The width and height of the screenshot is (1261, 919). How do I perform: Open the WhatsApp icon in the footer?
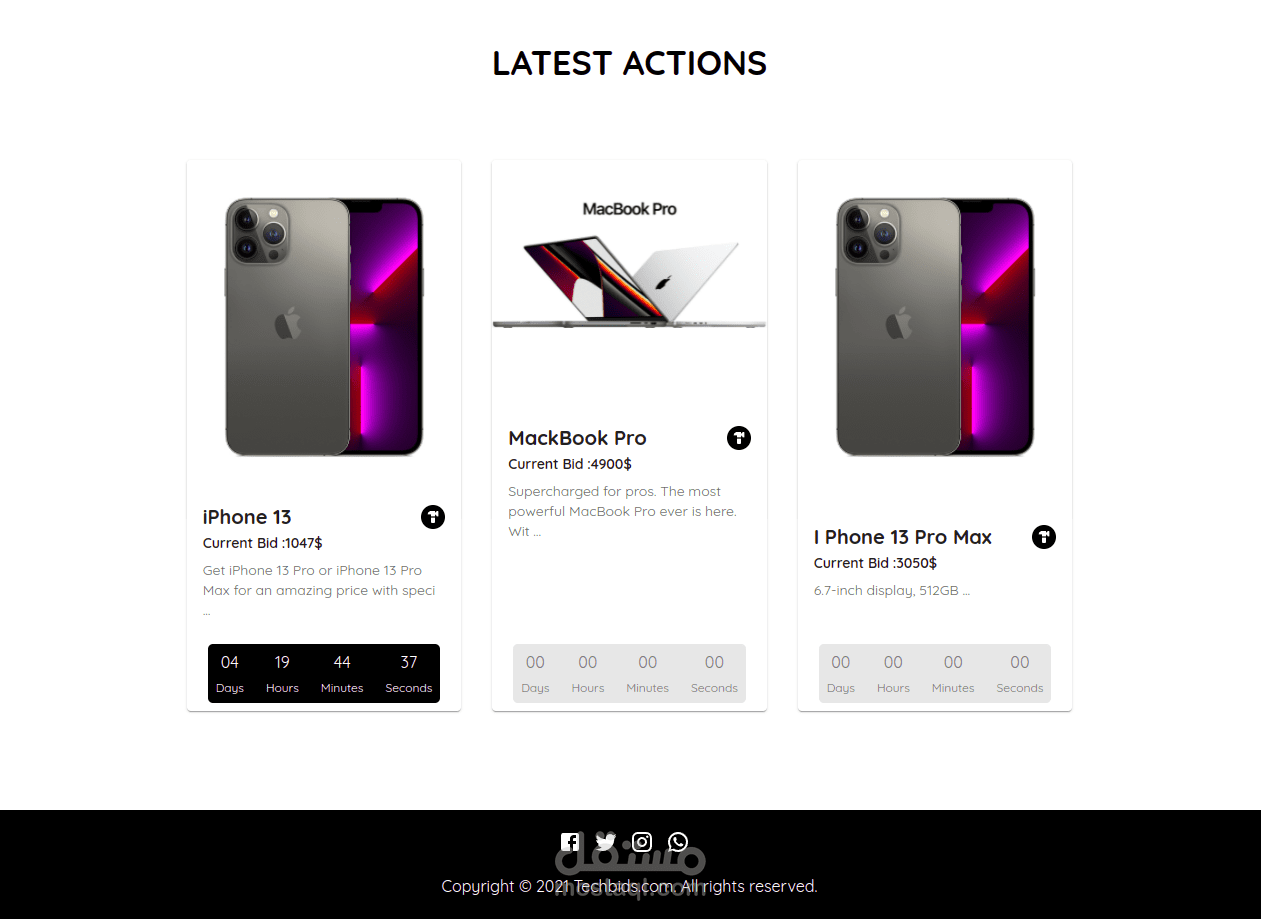(x=678, y=842)
